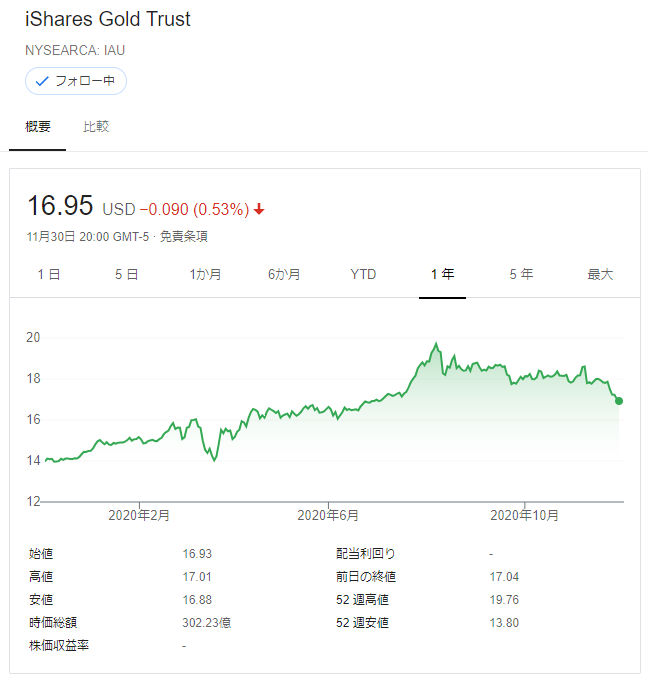648x681 pixels.
Task: Select the 5 年 chart range
Action: pos(521,274)
